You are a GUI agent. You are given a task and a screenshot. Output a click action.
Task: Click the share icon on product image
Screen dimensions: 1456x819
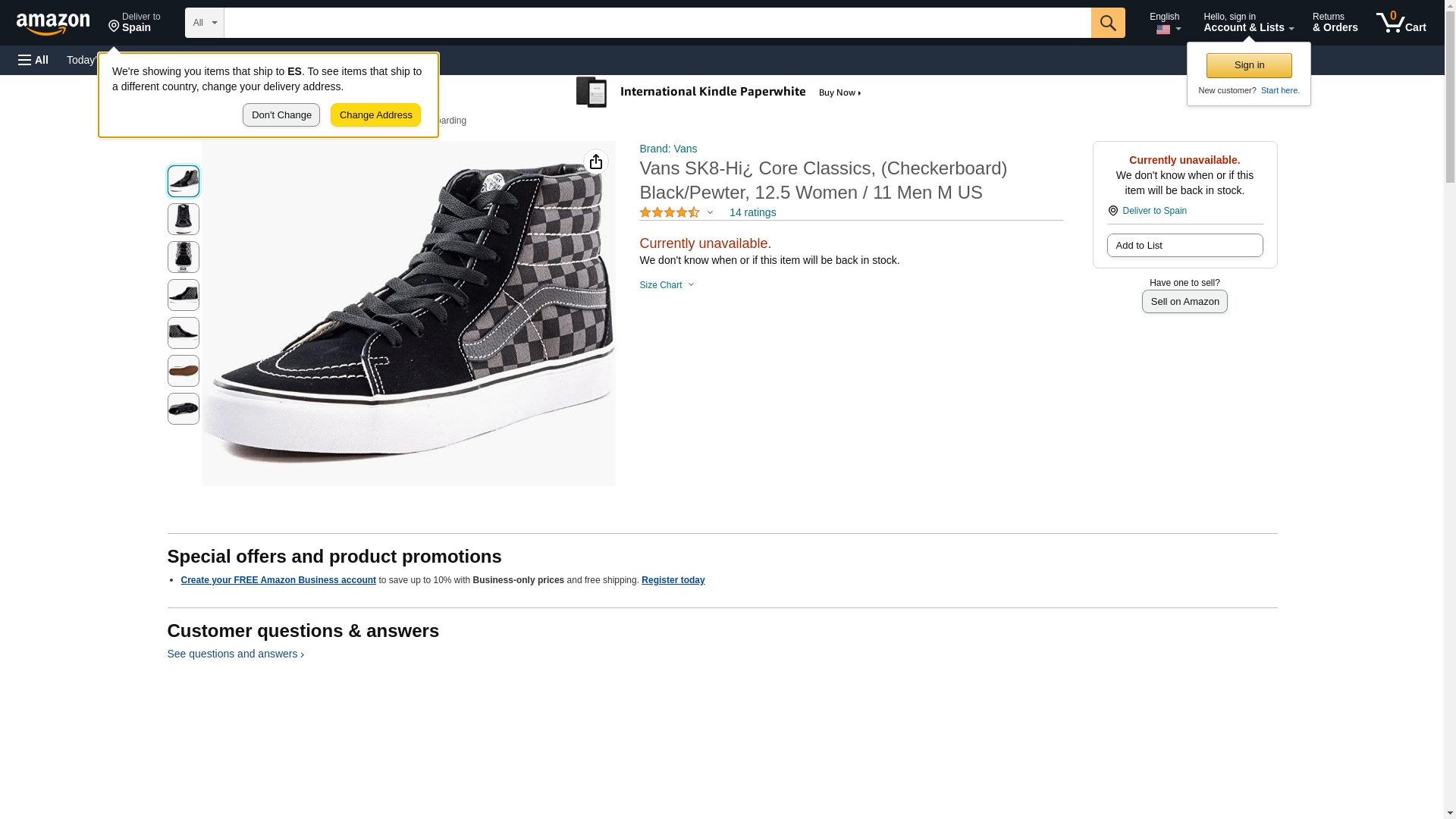pyautogui.click(x=596, y=162)
